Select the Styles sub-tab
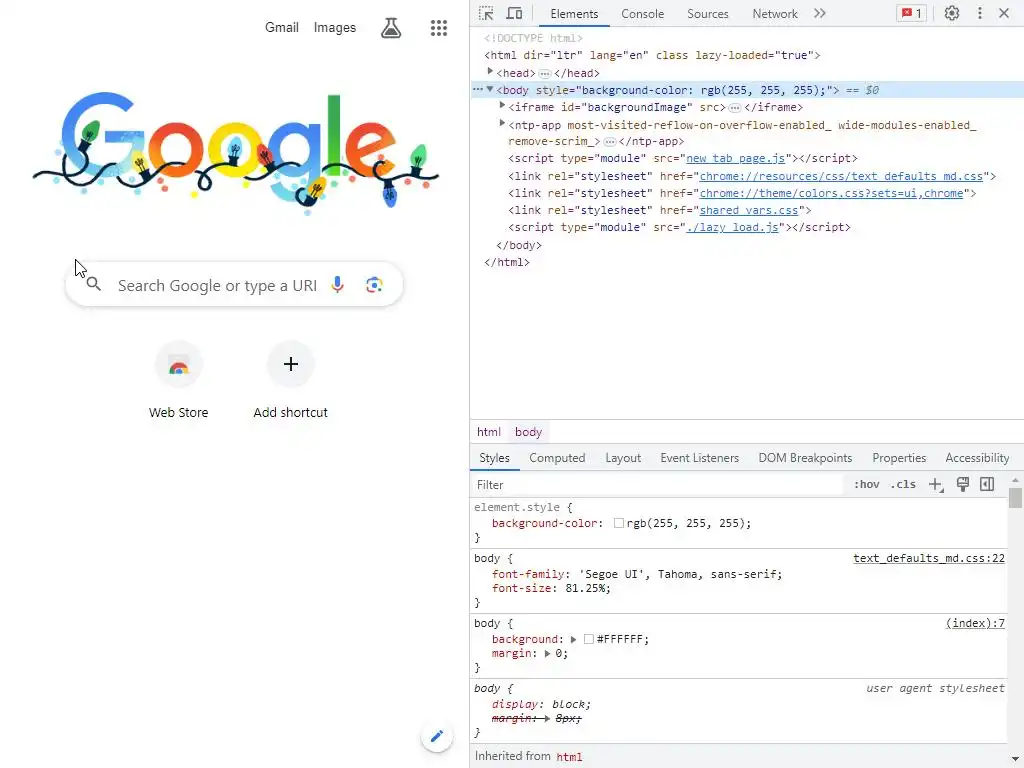 point(494,458)
